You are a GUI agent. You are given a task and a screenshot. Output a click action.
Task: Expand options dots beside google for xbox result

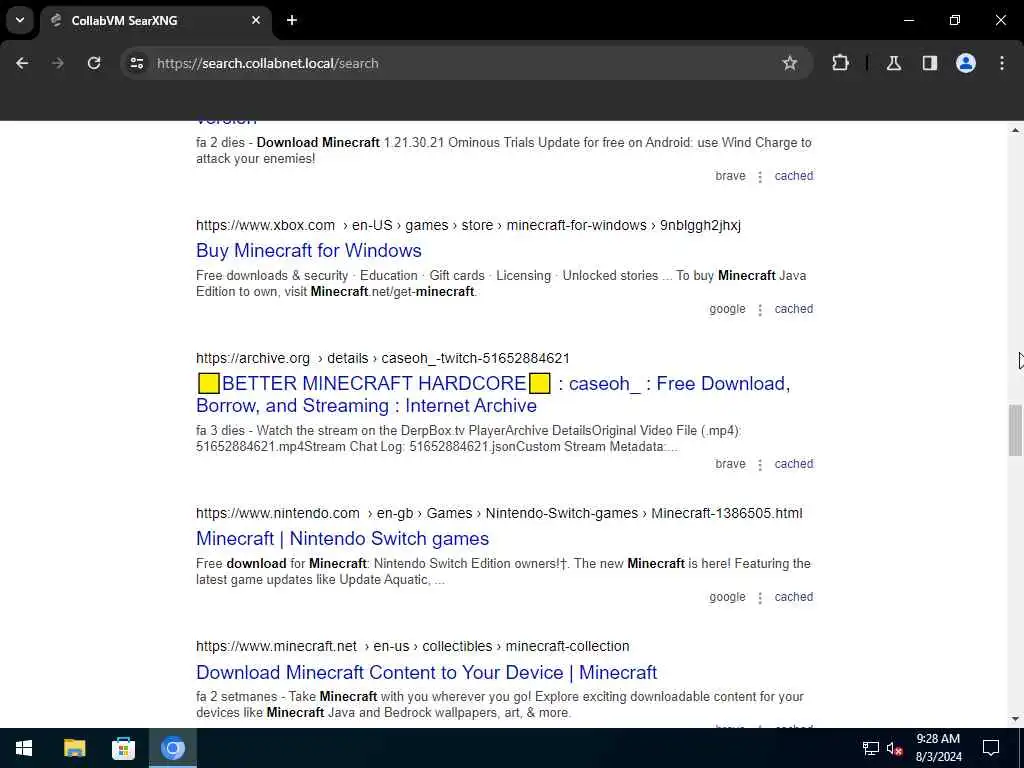[760, 310]
